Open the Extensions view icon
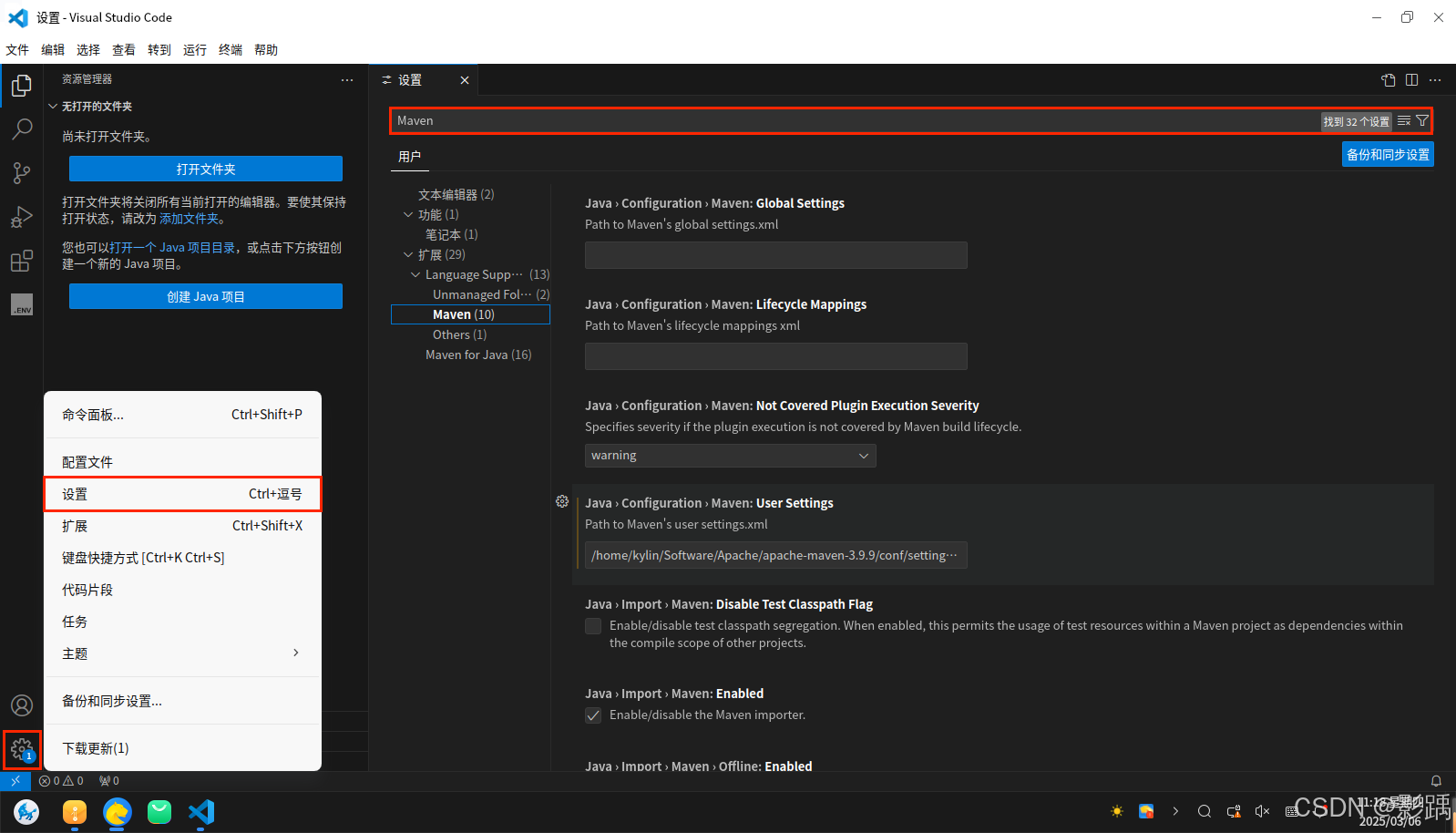1456x833 pixels. [x=22, y=261]
